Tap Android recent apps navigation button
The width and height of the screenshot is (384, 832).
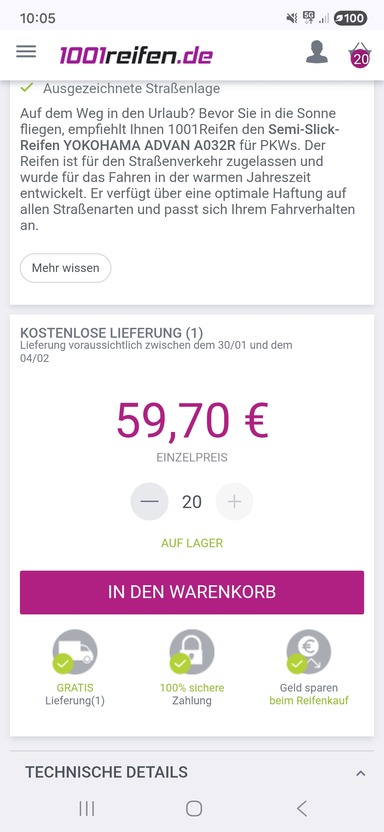[x=86, y=808]
